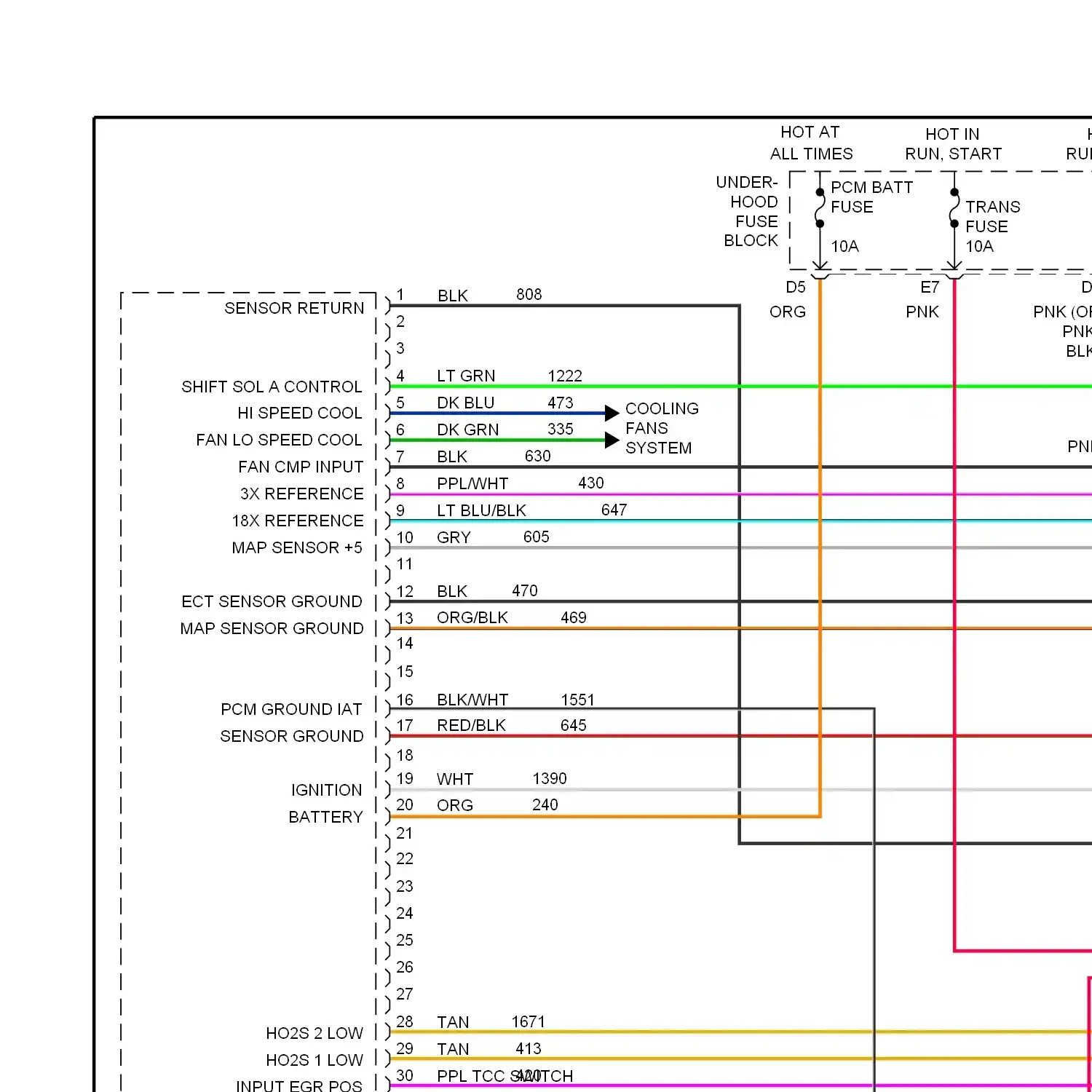Click the SENSOR RETURN pin label

pos(294,308)
